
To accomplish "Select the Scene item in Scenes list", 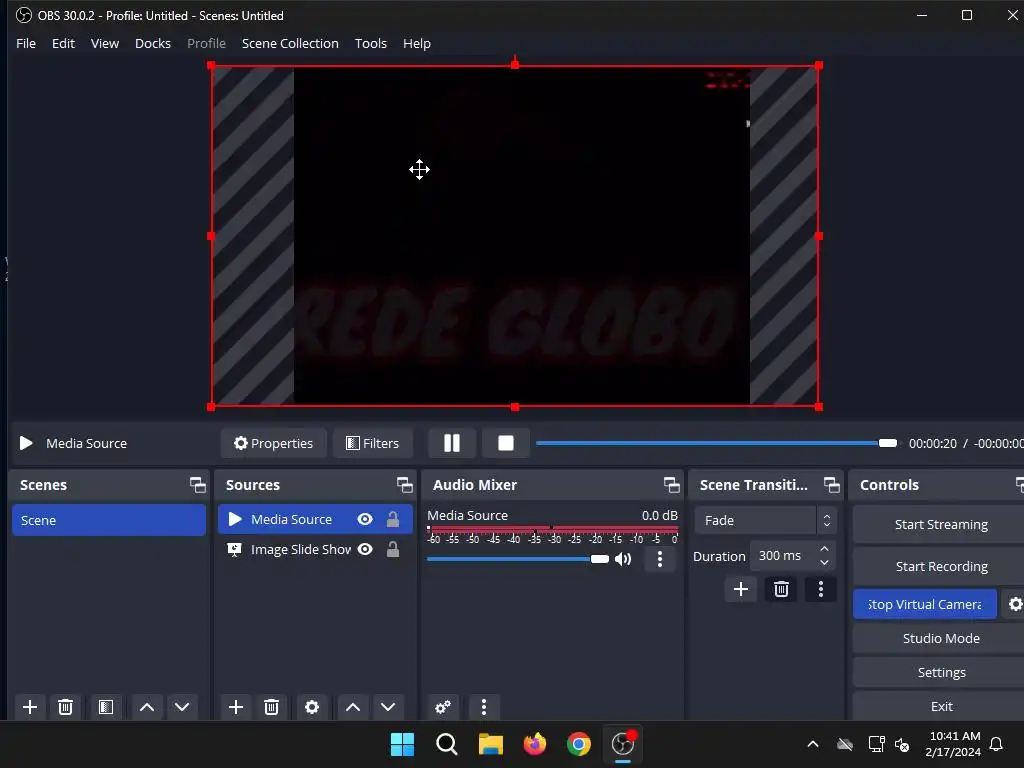I will click(109, 520).
